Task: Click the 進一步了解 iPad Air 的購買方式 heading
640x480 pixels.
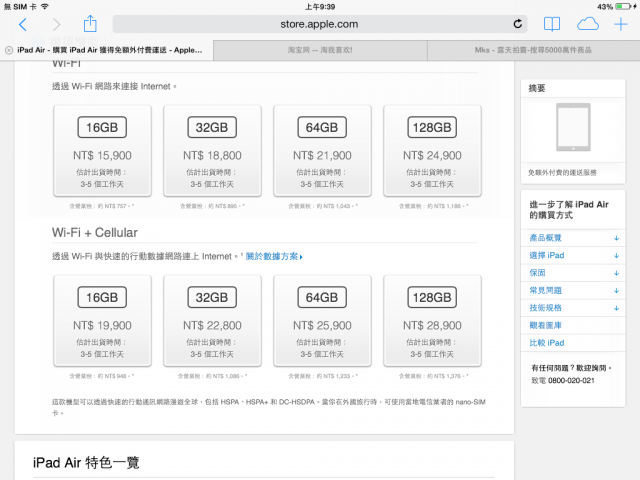Action: click(x=569, y=209)
